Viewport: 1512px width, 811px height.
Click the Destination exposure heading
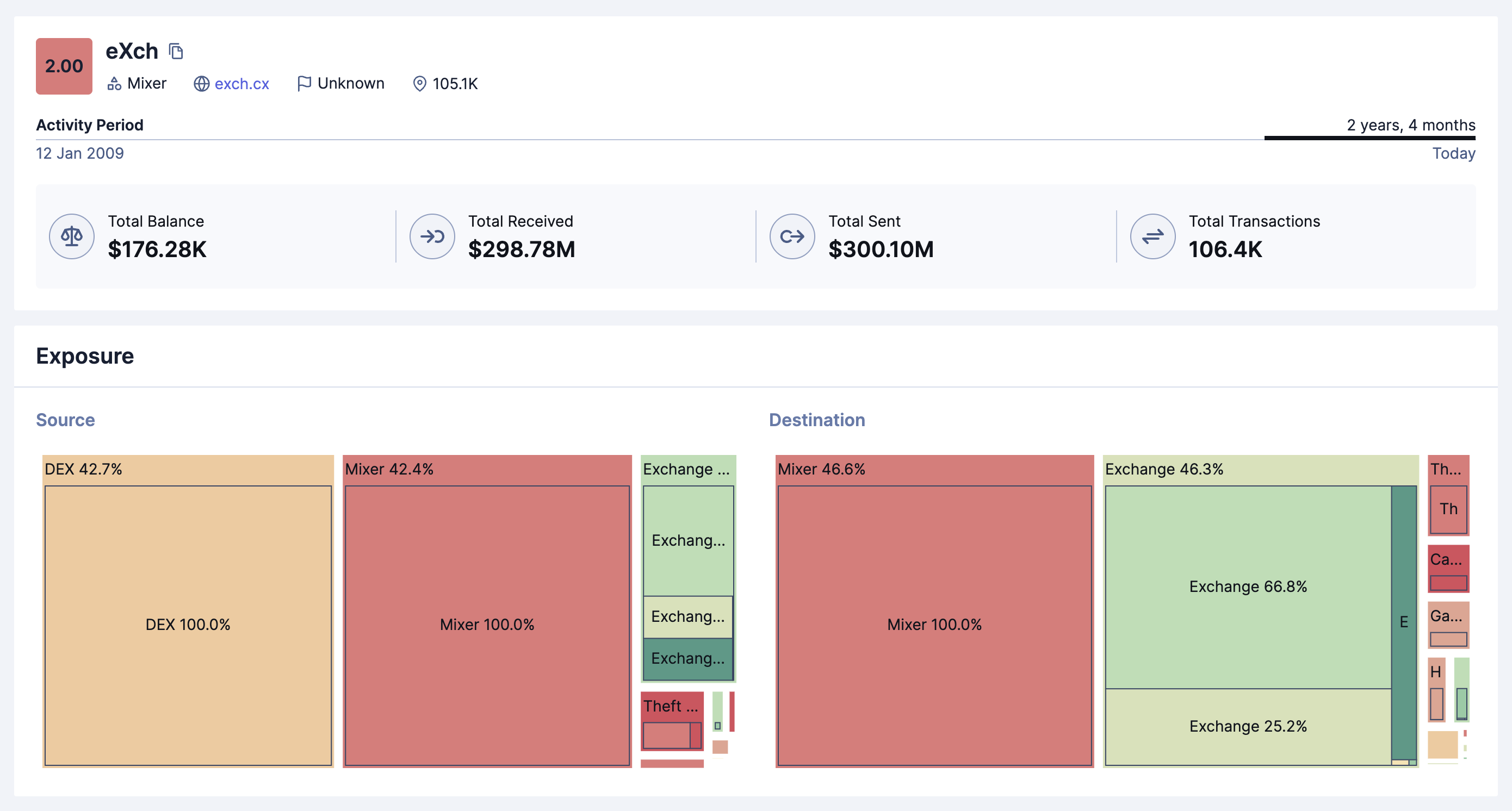coord(816,420)
